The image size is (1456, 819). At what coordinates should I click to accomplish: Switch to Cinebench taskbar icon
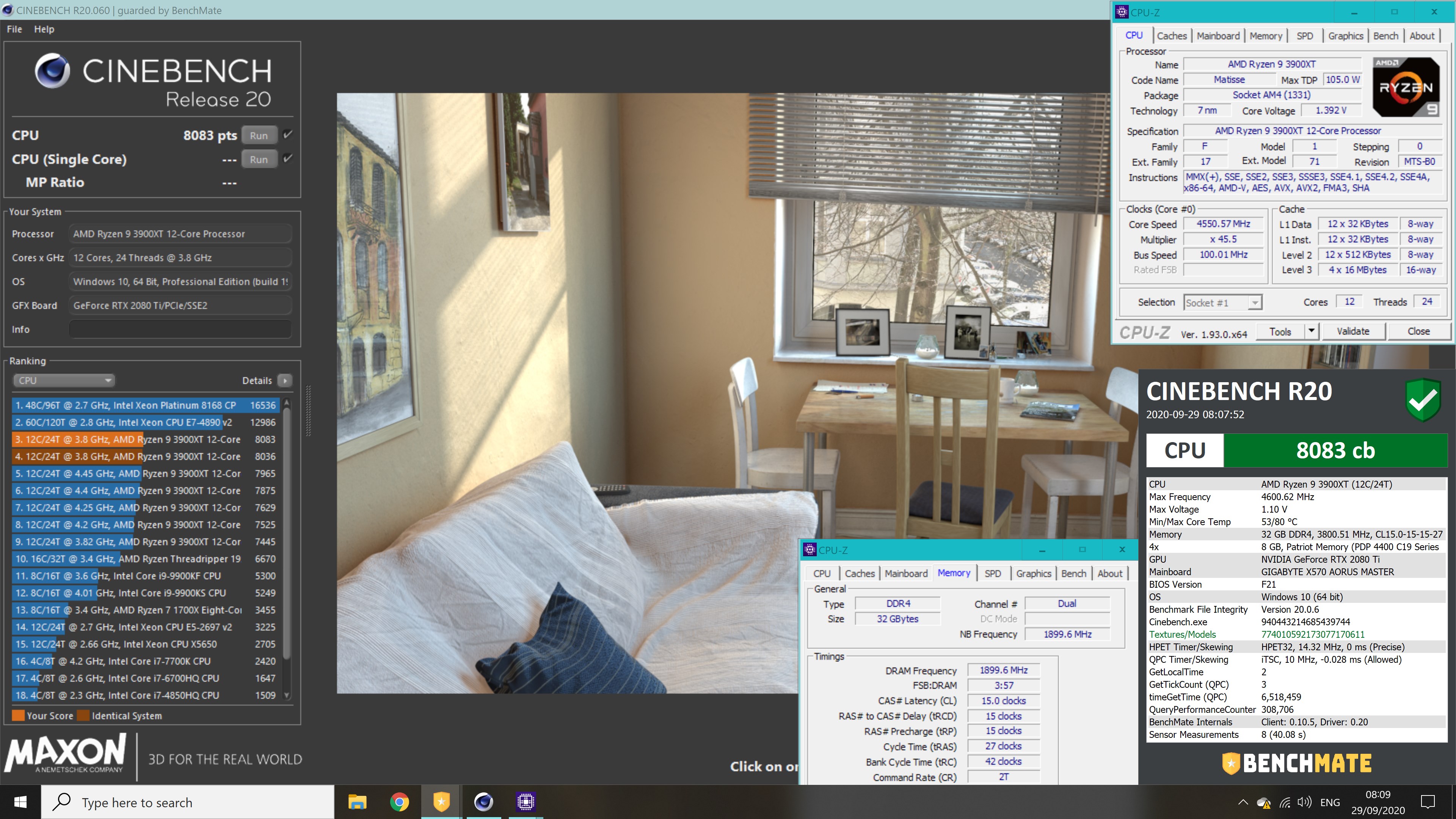tap(483, 802)
